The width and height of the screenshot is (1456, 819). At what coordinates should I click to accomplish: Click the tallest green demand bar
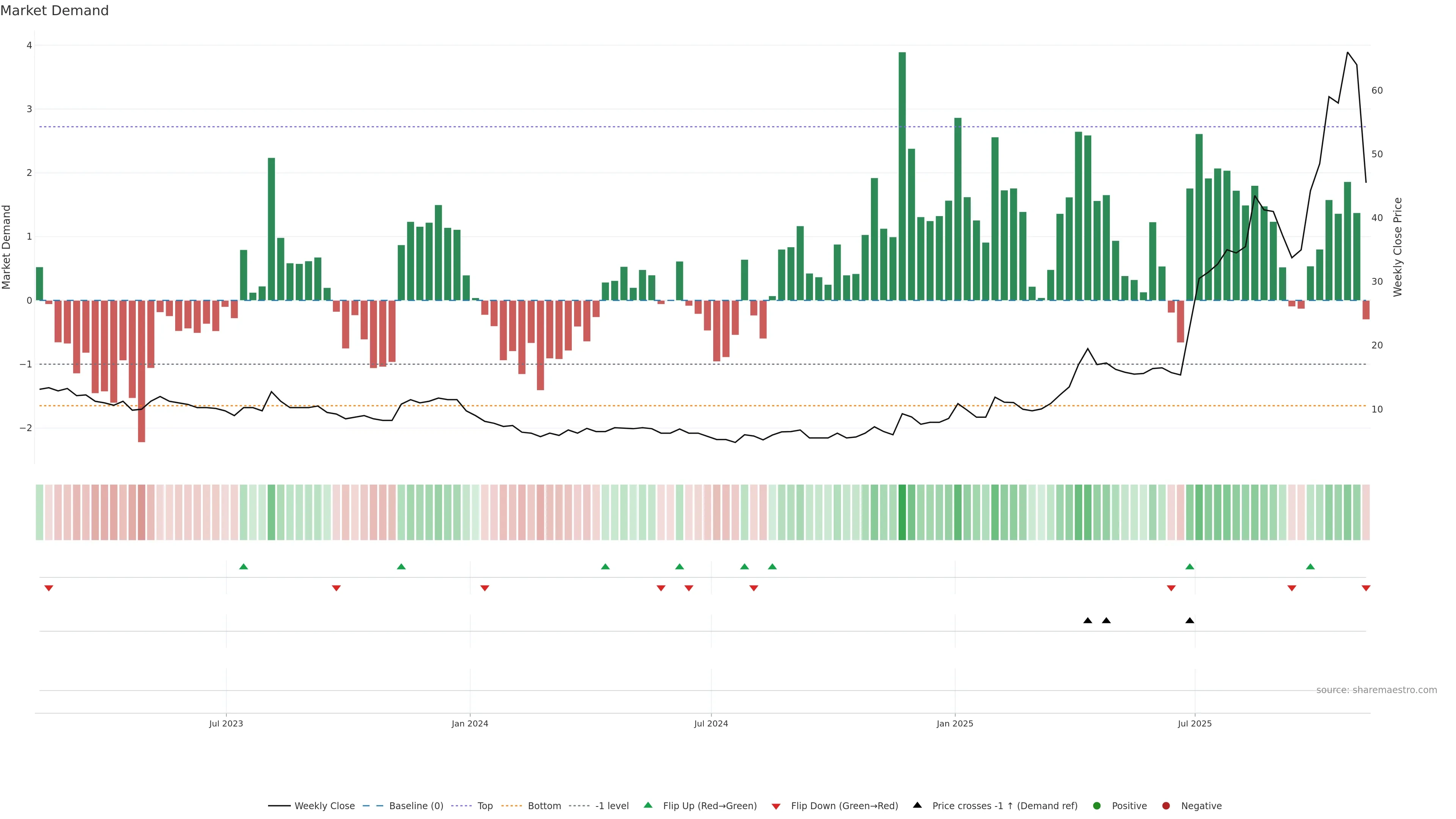pos(902,175)
